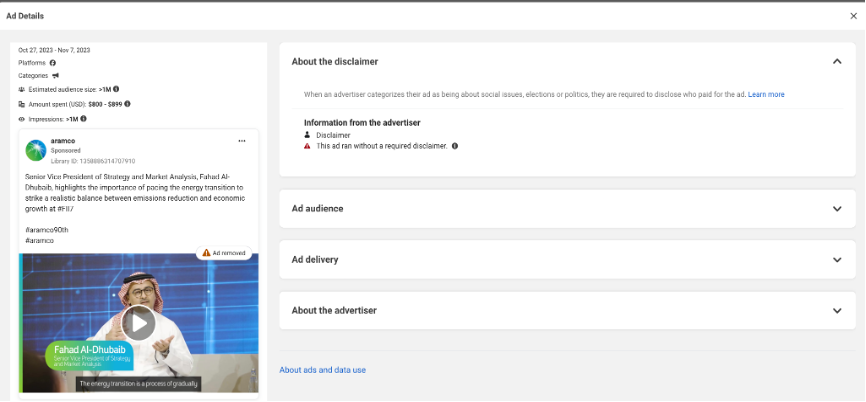Click info icon next to Amount spent
This screenshot has width=866, height=402.
coord(128,104)
